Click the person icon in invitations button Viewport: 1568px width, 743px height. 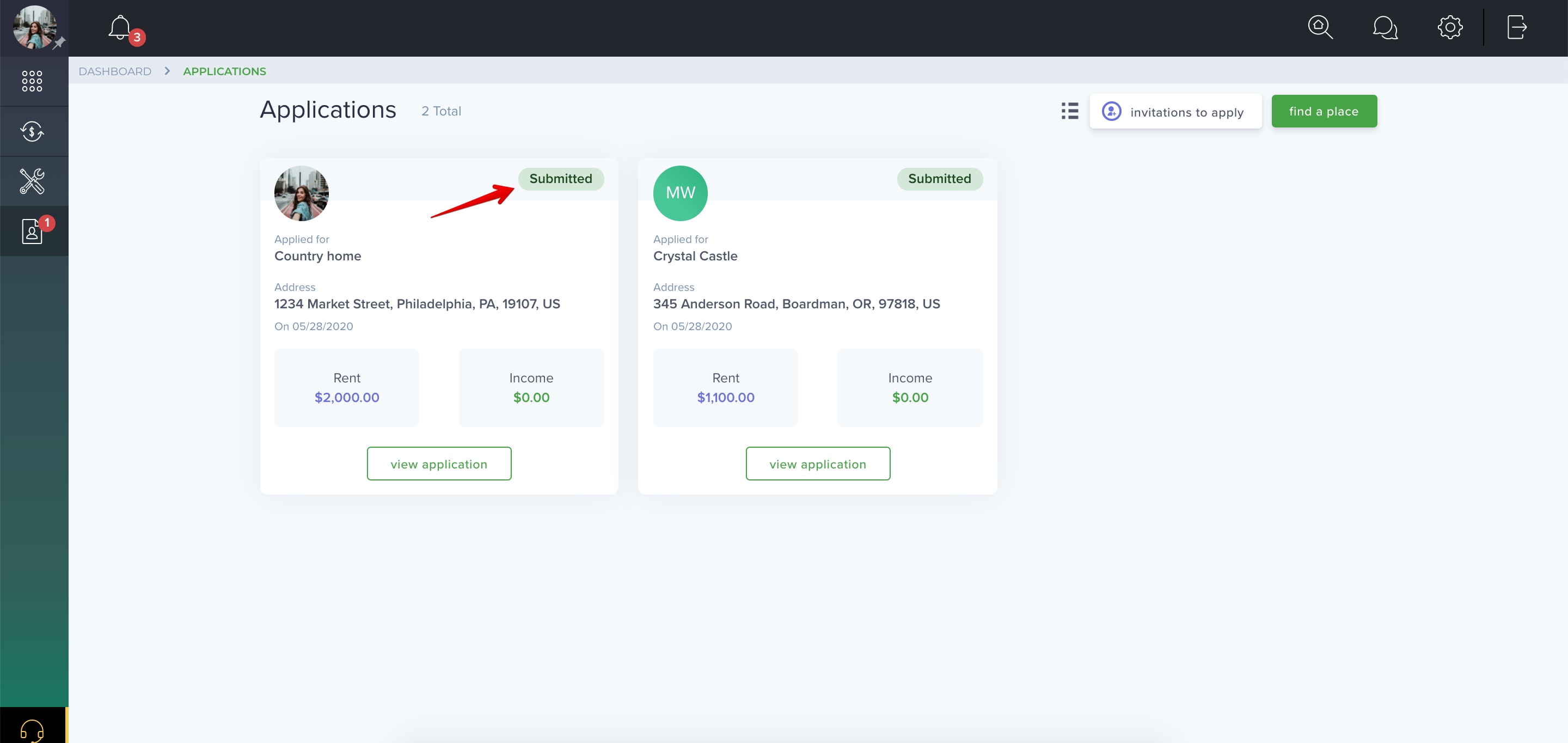point(1111,112)
